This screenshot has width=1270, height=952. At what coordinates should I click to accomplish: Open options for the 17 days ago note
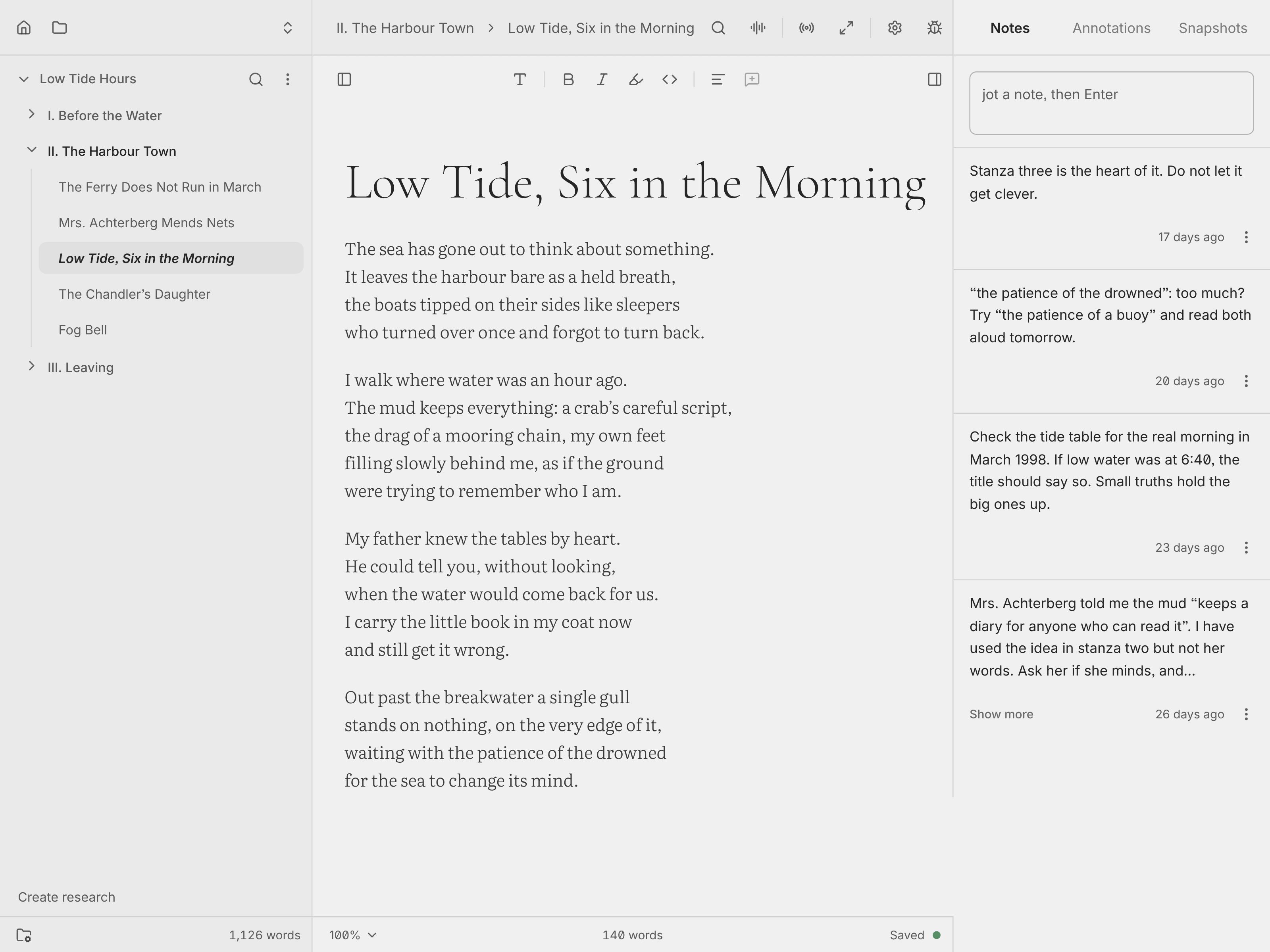1246,237
